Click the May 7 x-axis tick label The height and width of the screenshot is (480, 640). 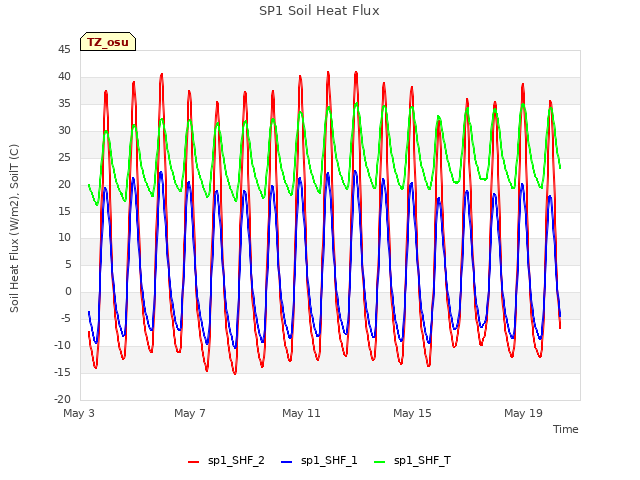190,413
